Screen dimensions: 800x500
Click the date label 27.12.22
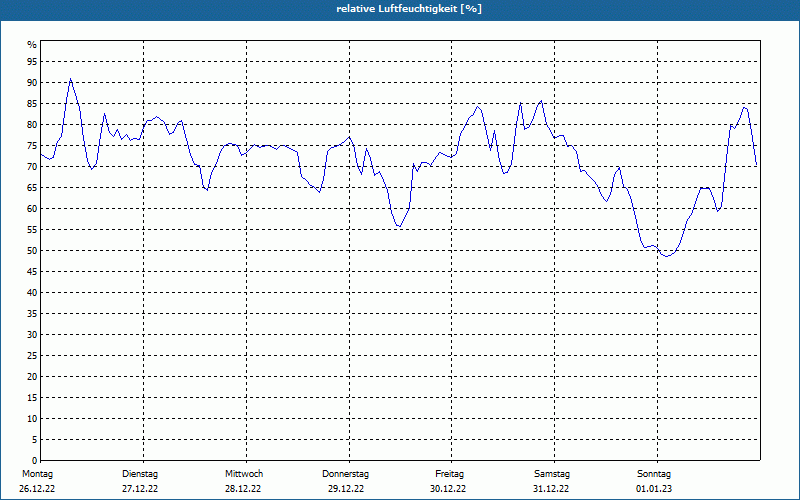[x=140, y=489]
